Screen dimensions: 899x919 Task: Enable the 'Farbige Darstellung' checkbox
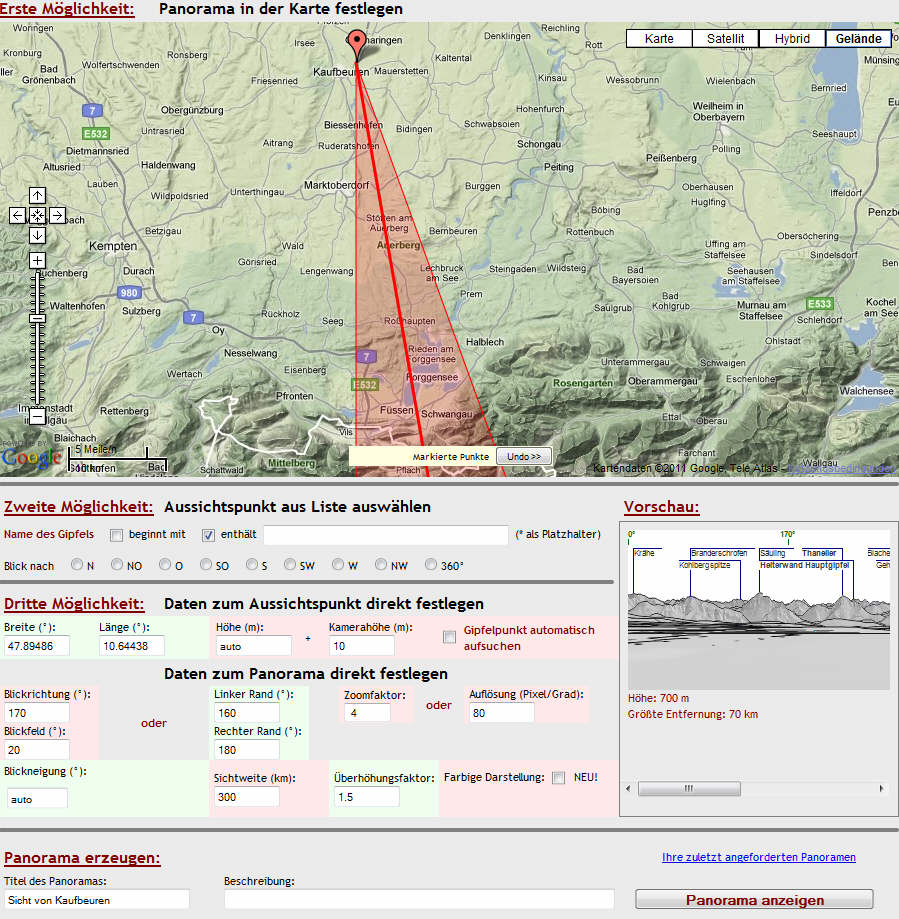[x=559, y=777]
